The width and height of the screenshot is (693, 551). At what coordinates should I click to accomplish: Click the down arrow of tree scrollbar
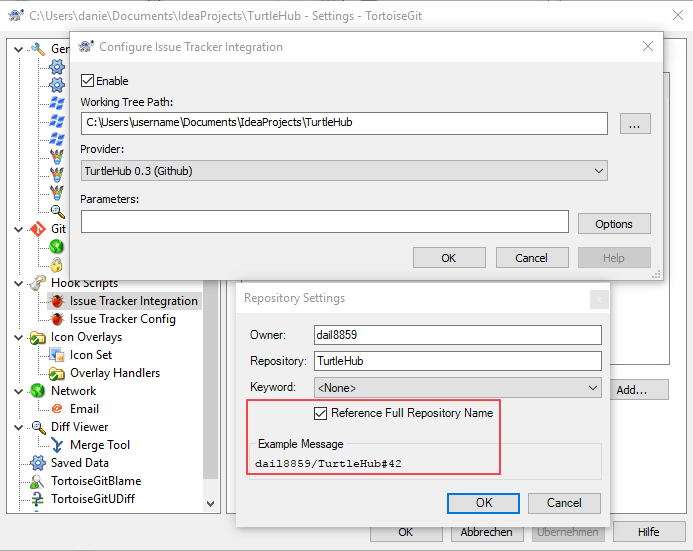(x=211, y=504)
